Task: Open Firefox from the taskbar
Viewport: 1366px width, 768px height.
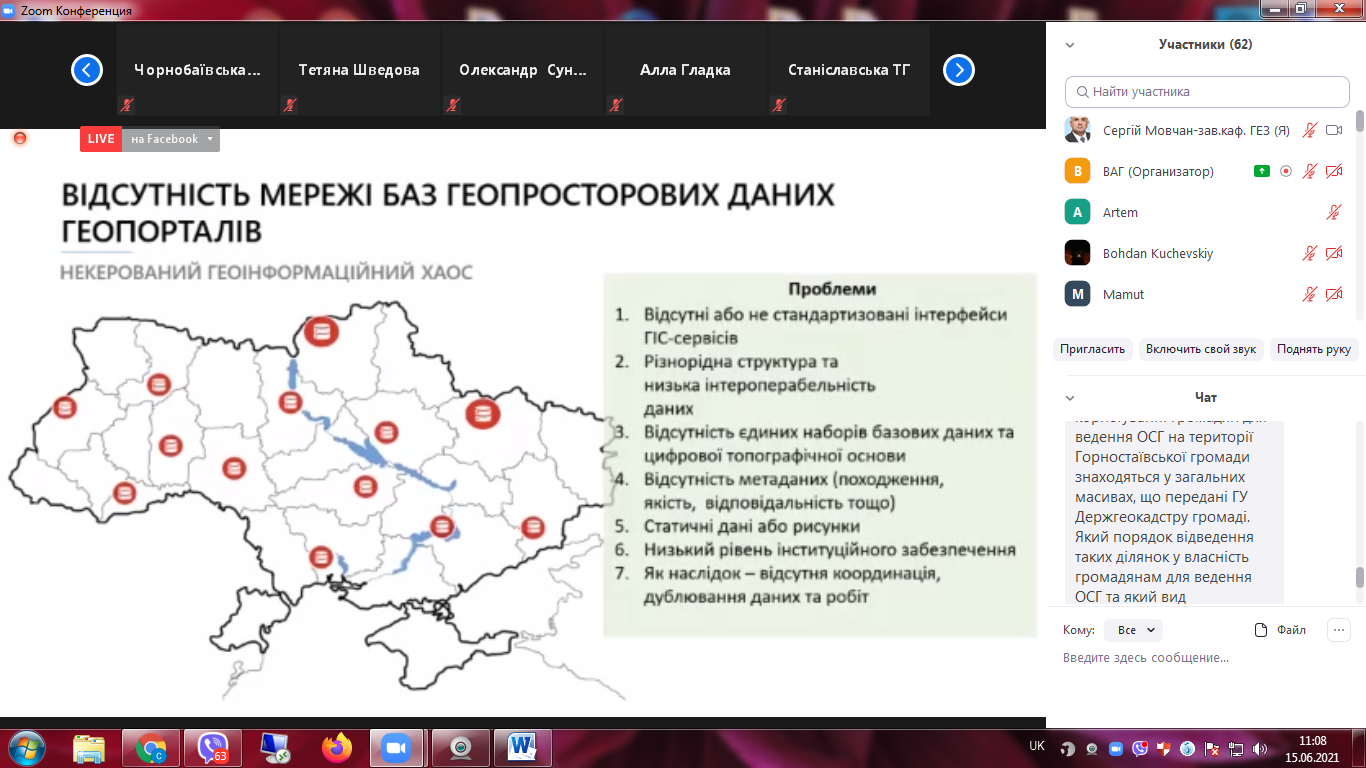Action: coord(337,748)
